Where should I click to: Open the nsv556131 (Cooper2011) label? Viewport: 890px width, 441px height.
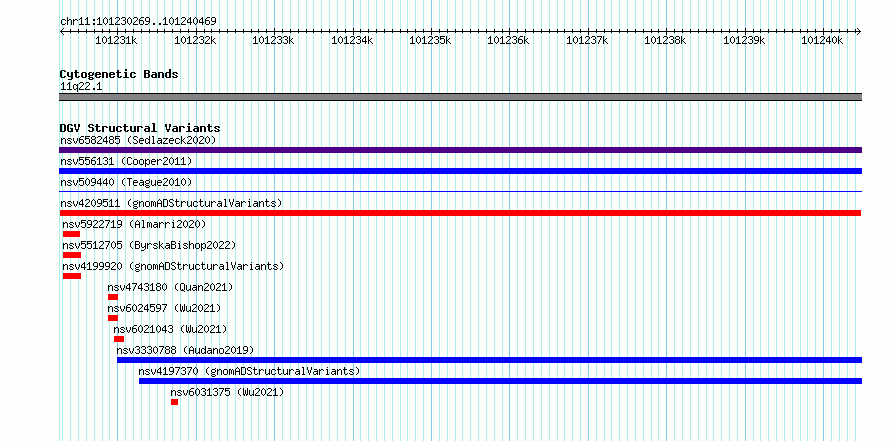pos(126,161)
